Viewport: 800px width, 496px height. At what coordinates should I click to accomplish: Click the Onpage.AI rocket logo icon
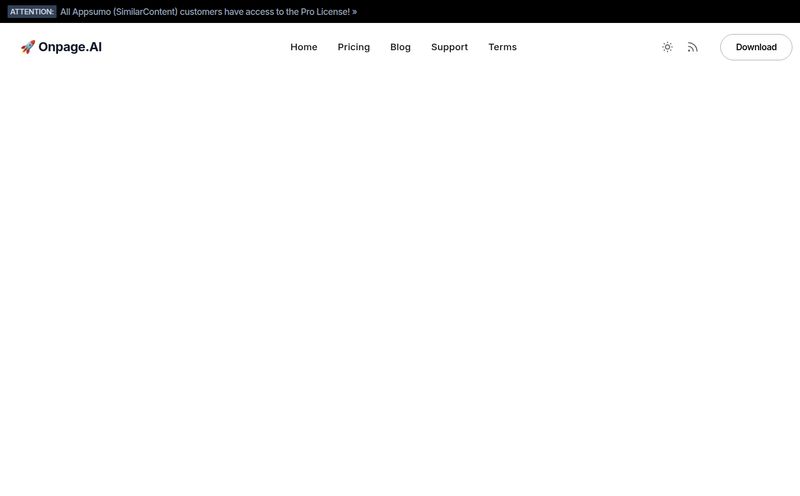tap(28, 47)
